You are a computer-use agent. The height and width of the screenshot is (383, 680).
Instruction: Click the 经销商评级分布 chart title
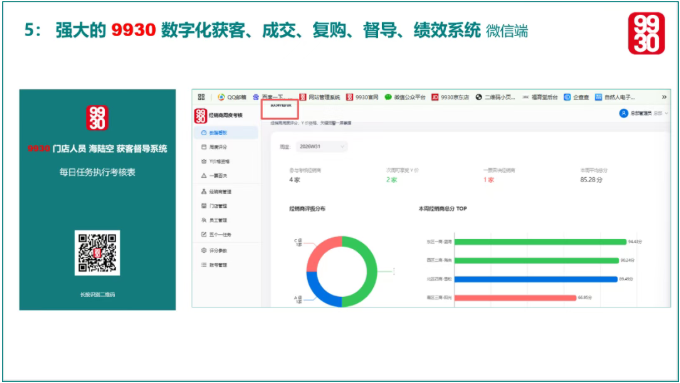point(307,209)
